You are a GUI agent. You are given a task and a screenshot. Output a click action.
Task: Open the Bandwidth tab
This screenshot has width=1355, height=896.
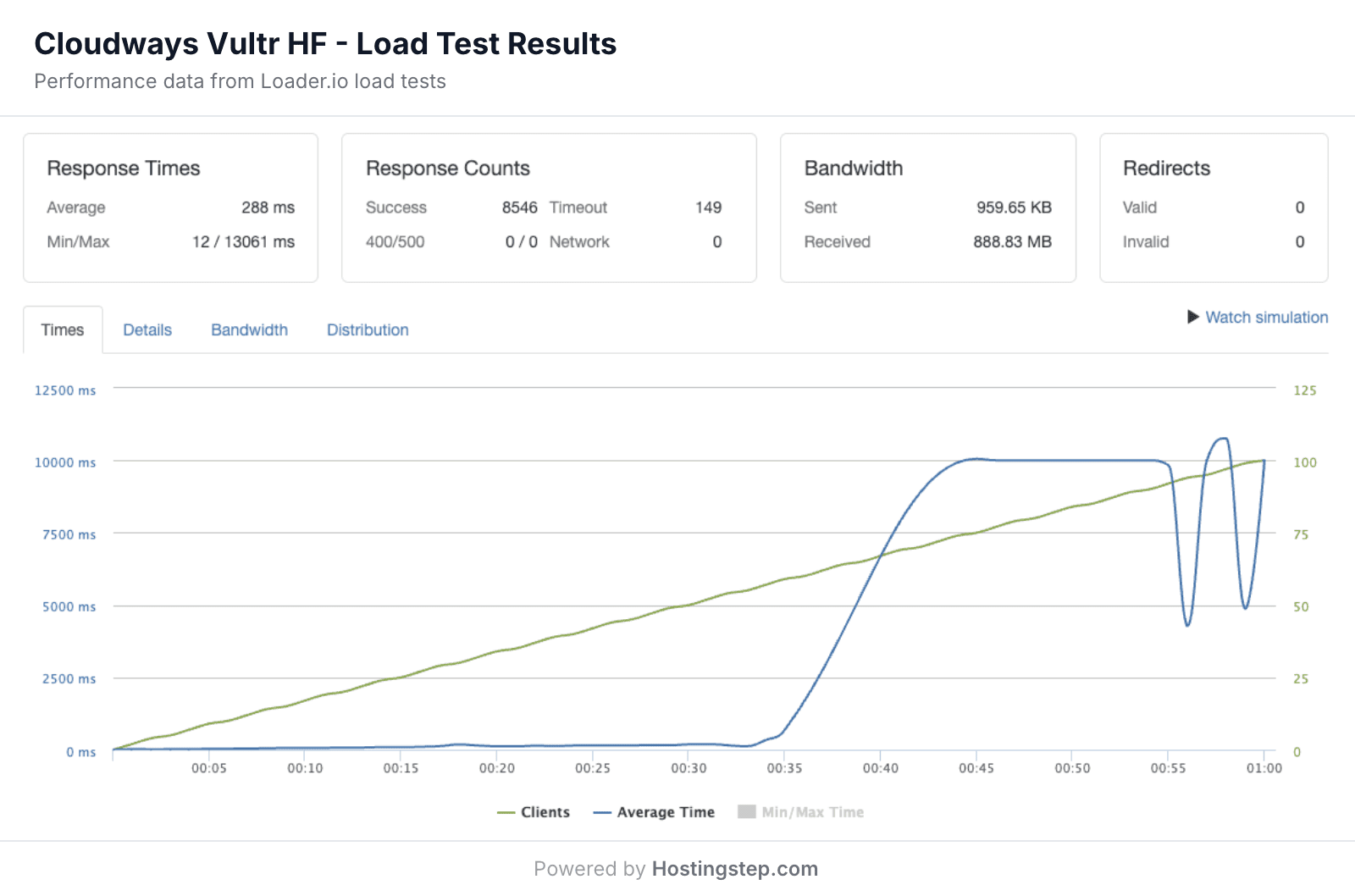[x=249, y=329]
